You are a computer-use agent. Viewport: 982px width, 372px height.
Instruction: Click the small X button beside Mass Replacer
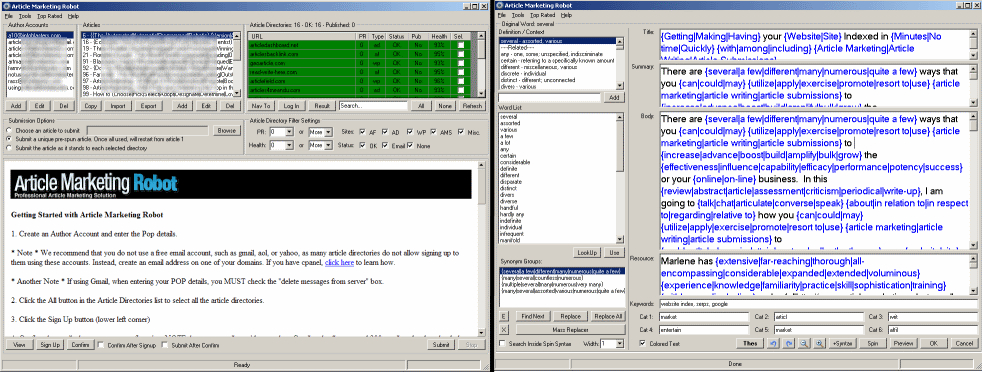pyautogui.click(x=504, y=329)
